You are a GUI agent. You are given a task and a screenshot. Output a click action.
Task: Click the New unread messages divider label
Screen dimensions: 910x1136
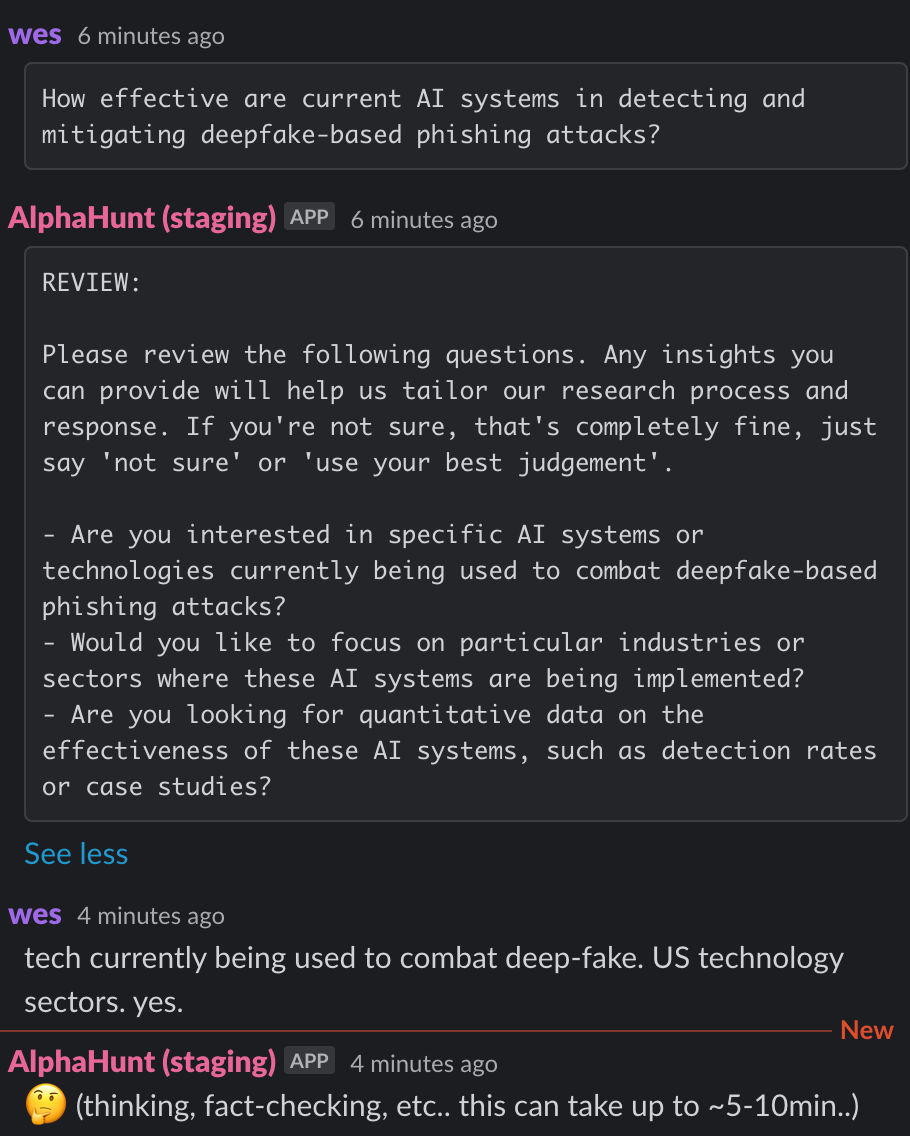(867, 1030)
